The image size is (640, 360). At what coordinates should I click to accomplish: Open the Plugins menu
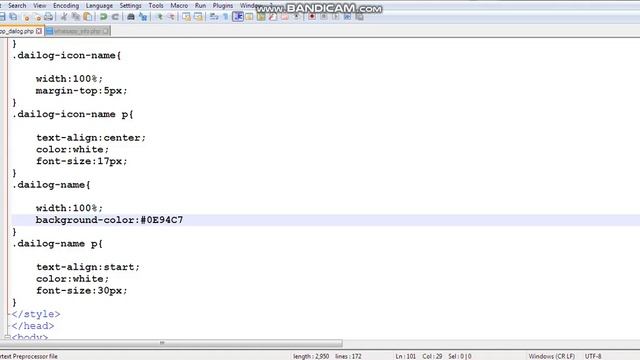pyautogui.click(x=223, y=5)
